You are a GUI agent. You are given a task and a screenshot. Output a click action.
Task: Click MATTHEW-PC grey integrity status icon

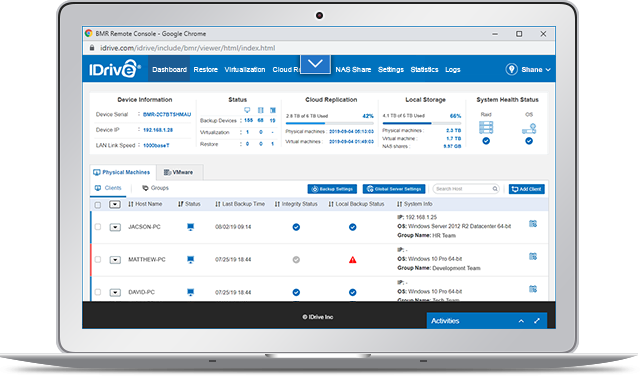[x=296, y=260]
